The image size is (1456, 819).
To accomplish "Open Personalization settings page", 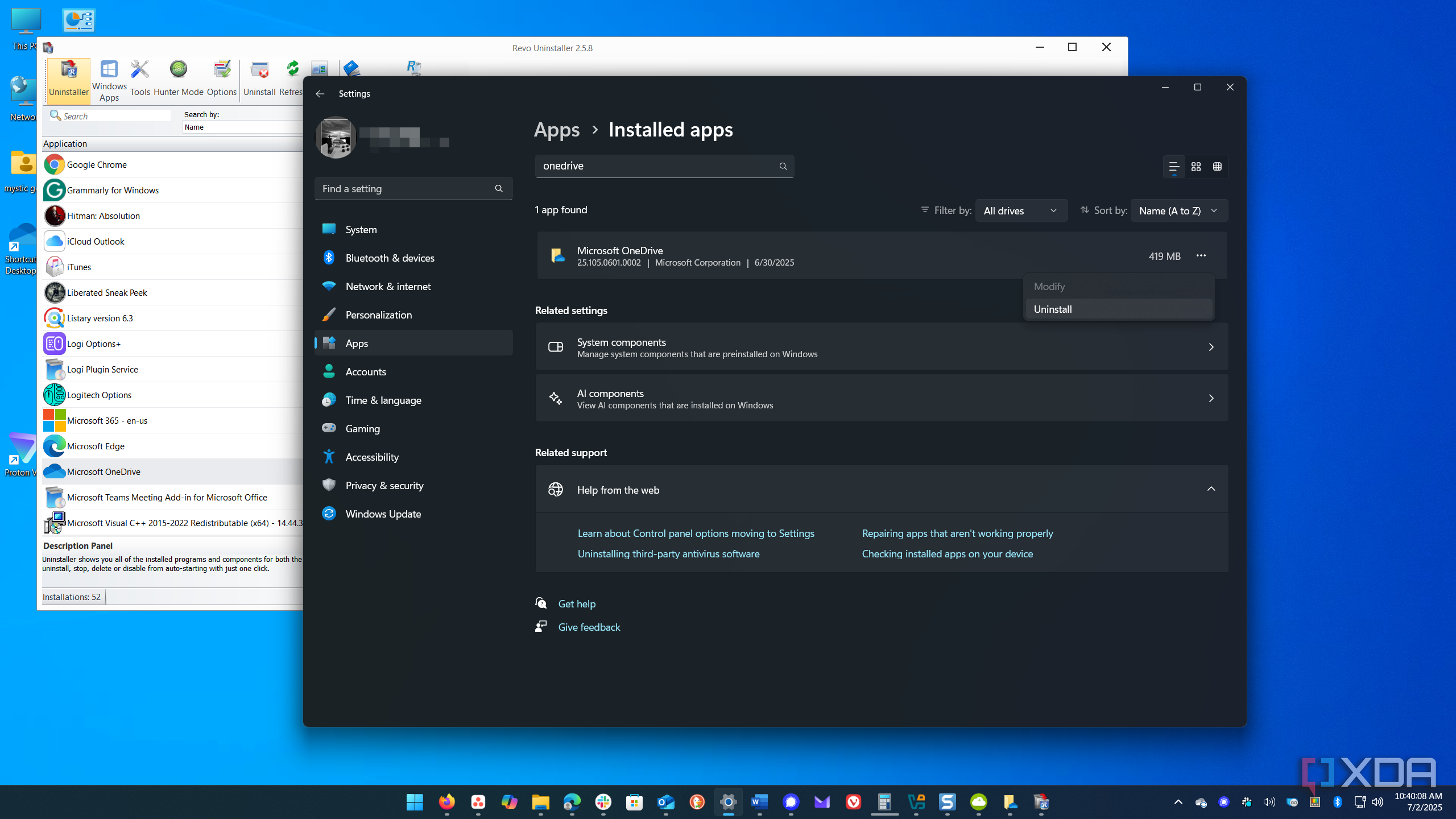I will pyautogui.click(x=413, y=315).
